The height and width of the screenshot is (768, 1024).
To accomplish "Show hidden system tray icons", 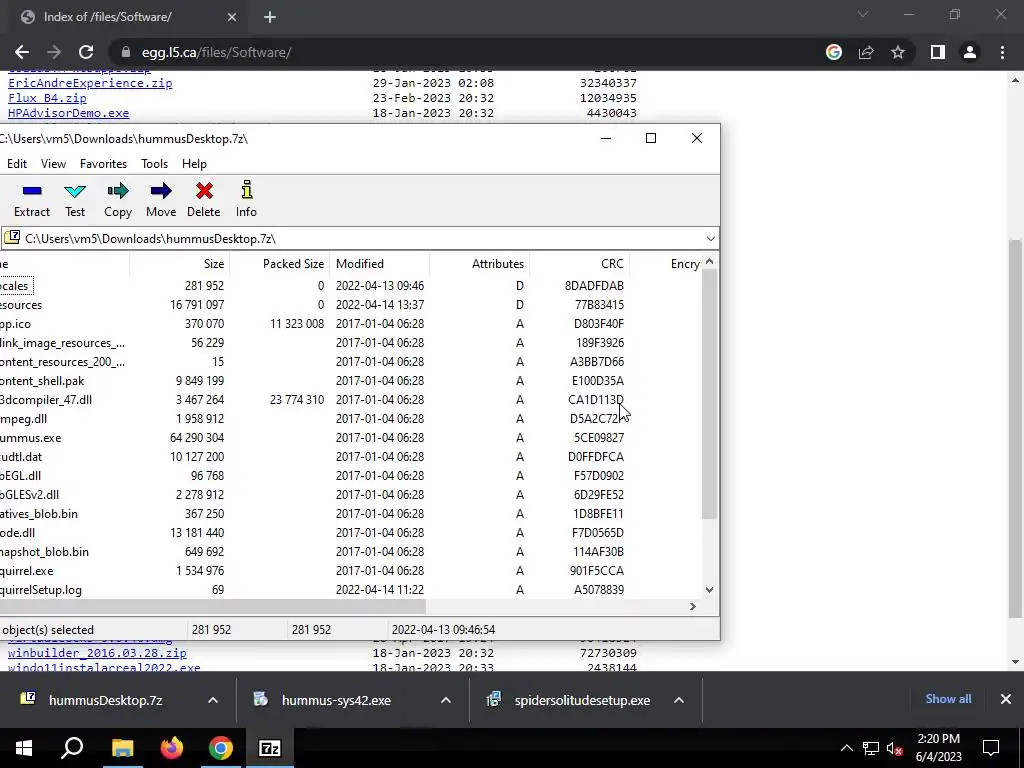I will (846, 748).
